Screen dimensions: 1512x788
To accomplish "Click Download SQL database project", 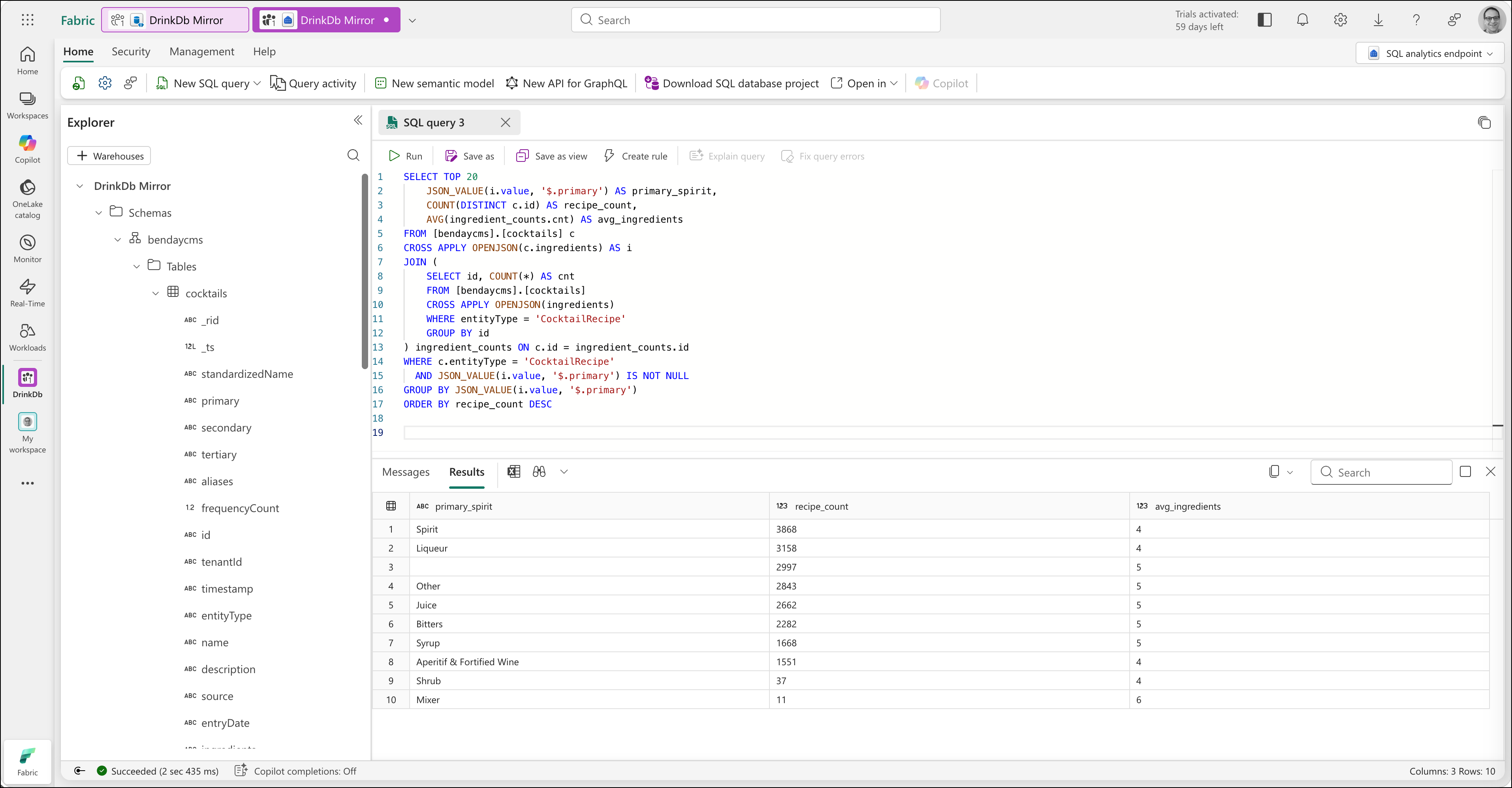I will pos(732,83).
